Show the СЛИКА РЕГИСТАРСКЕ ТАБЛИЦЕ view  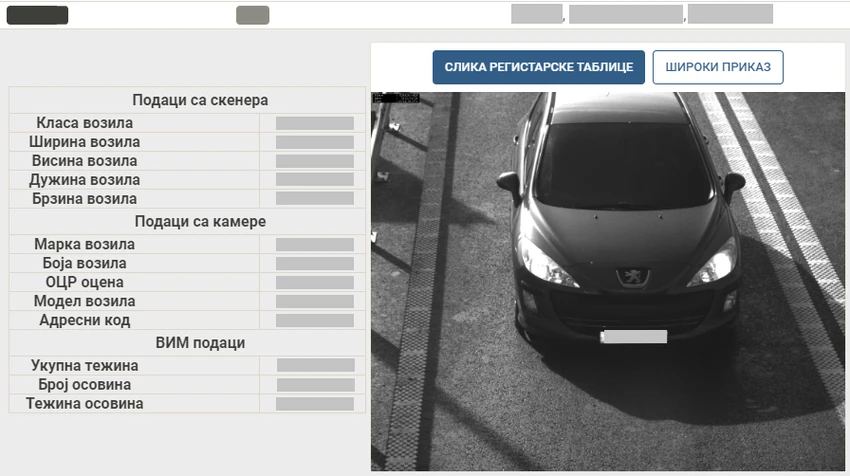[x=538, y=67]
